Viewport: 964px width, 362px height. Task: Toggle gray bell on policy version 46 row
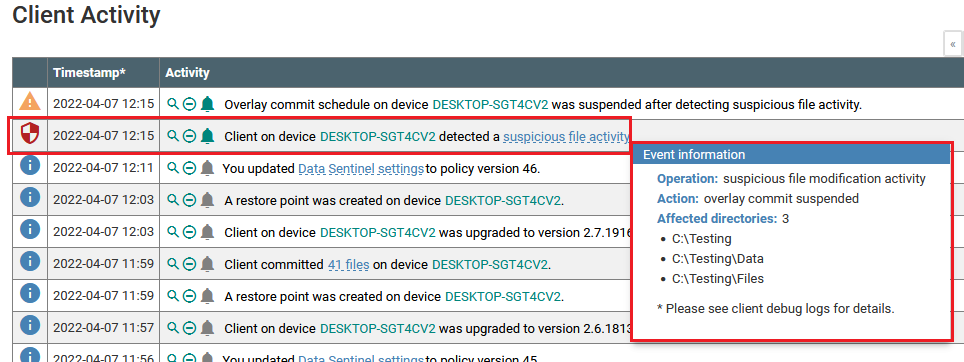point(208,168)
